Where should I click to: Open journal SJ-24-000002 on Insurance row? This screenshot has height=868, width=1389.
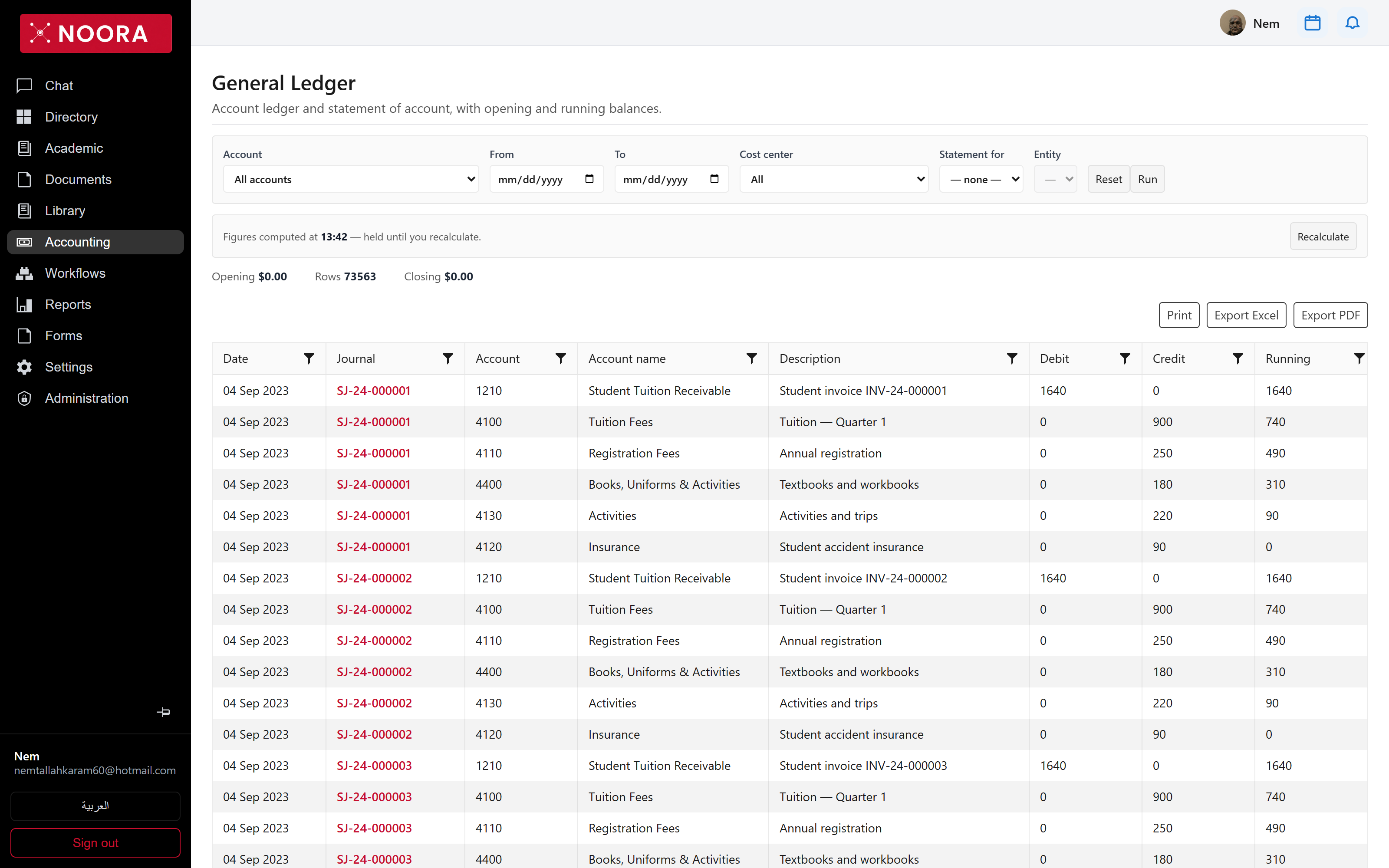coord(374,734)
